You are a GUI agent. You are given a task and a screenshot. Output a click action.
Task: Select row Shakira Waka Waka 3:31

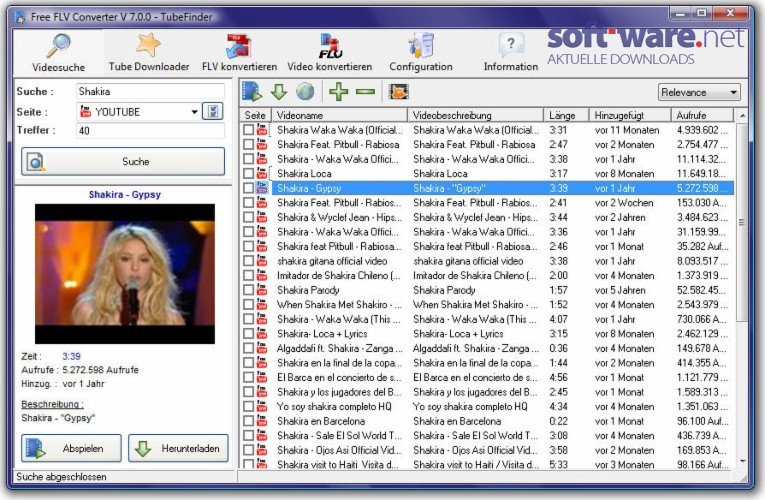[x=487, y=130]
